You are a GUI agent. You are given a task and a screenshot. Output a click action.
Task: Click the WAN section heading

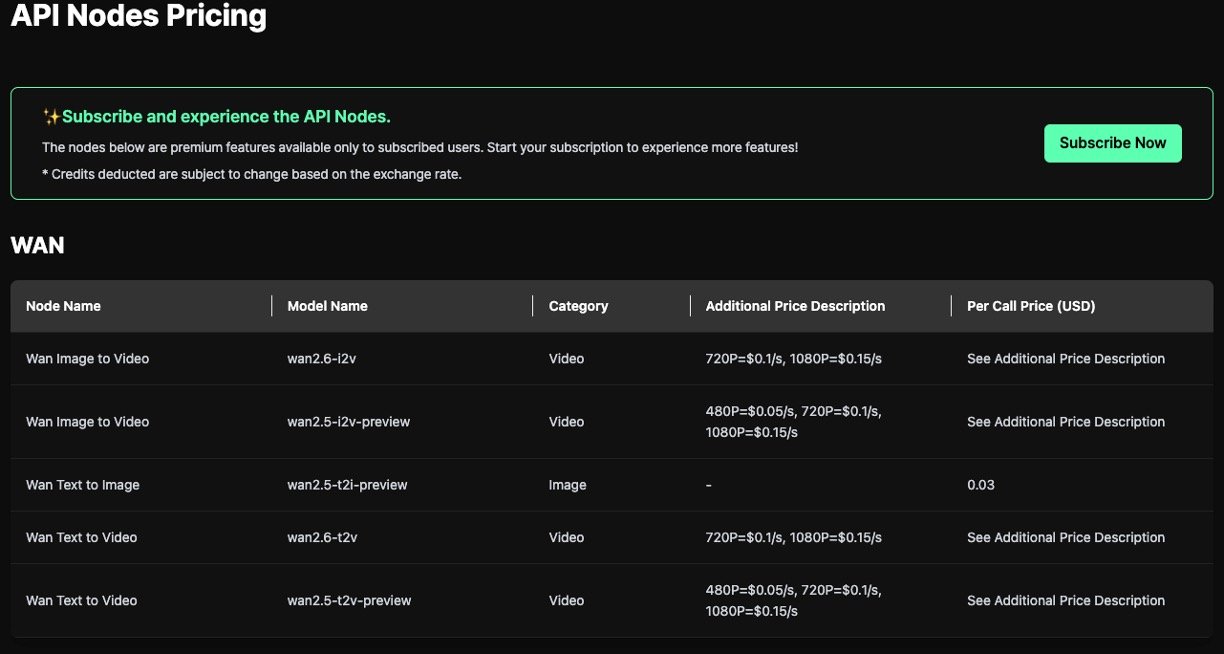[37, 245]
